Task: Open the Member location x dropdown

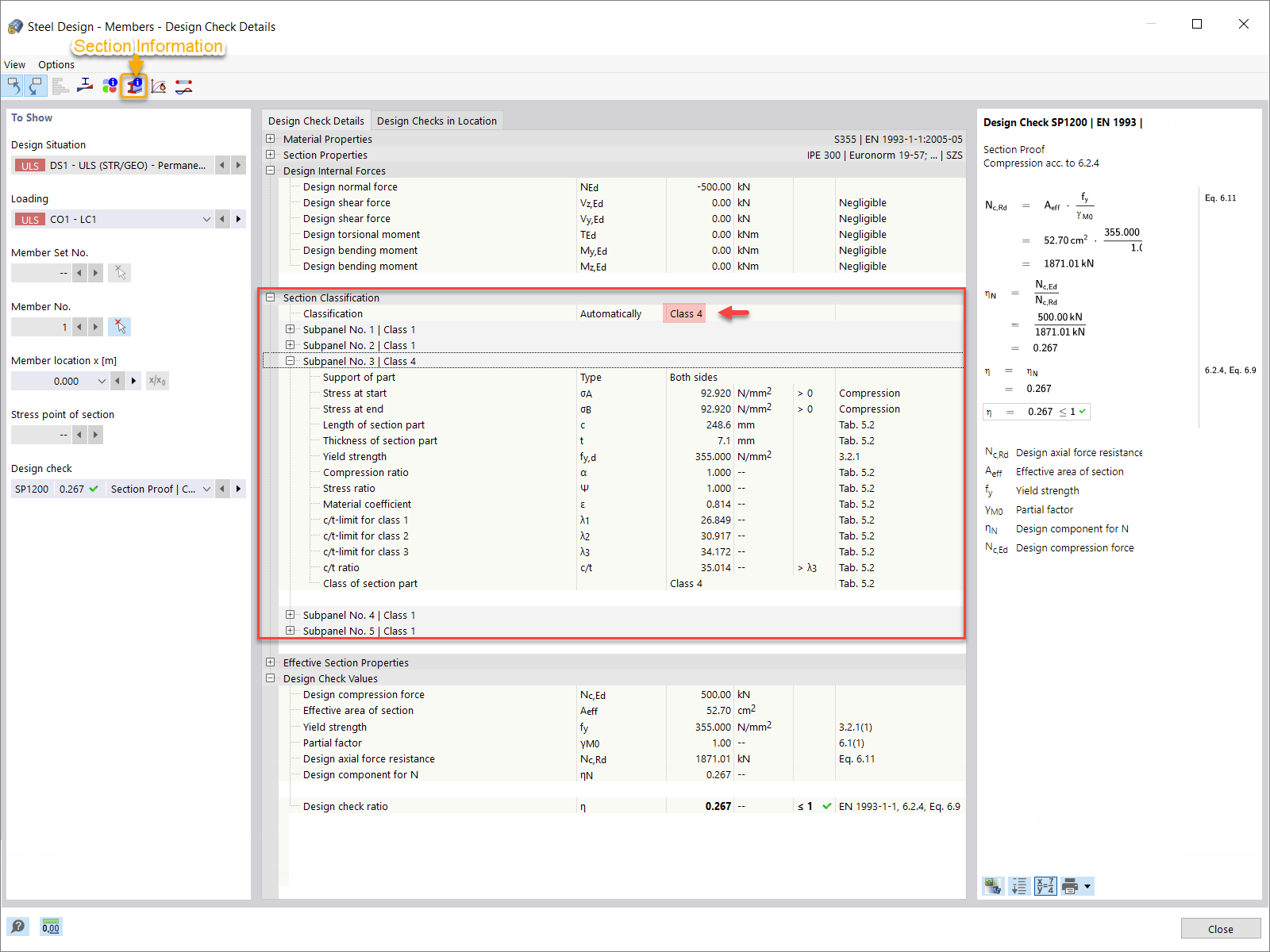Action: [x=102, y=381]
